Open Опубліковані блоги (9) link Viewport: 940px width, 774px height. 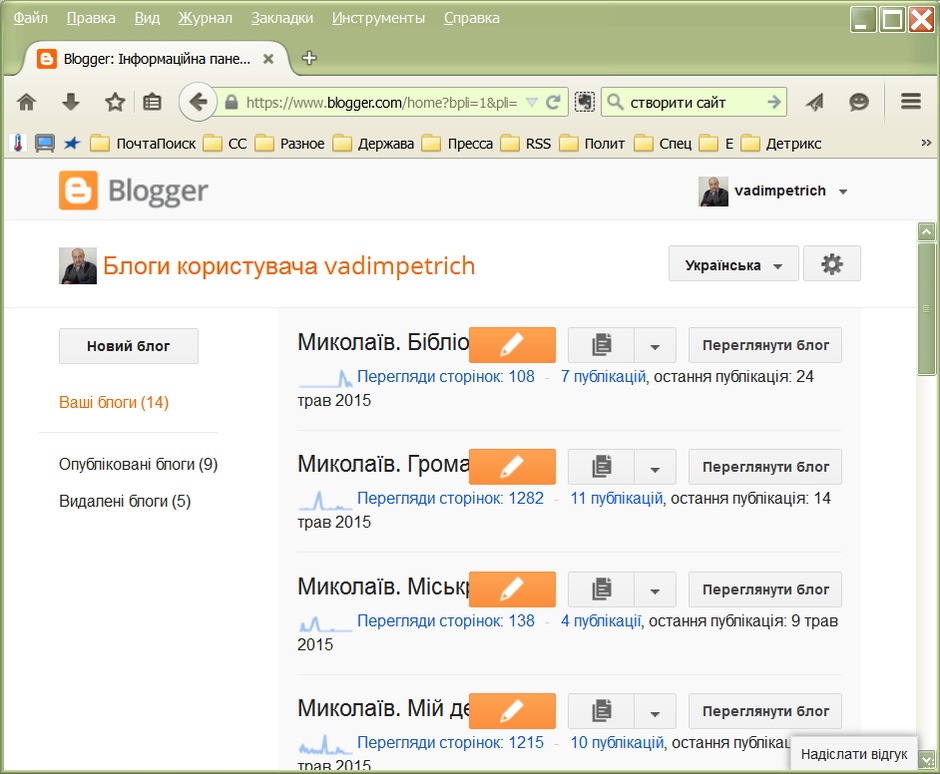[138, 465]
